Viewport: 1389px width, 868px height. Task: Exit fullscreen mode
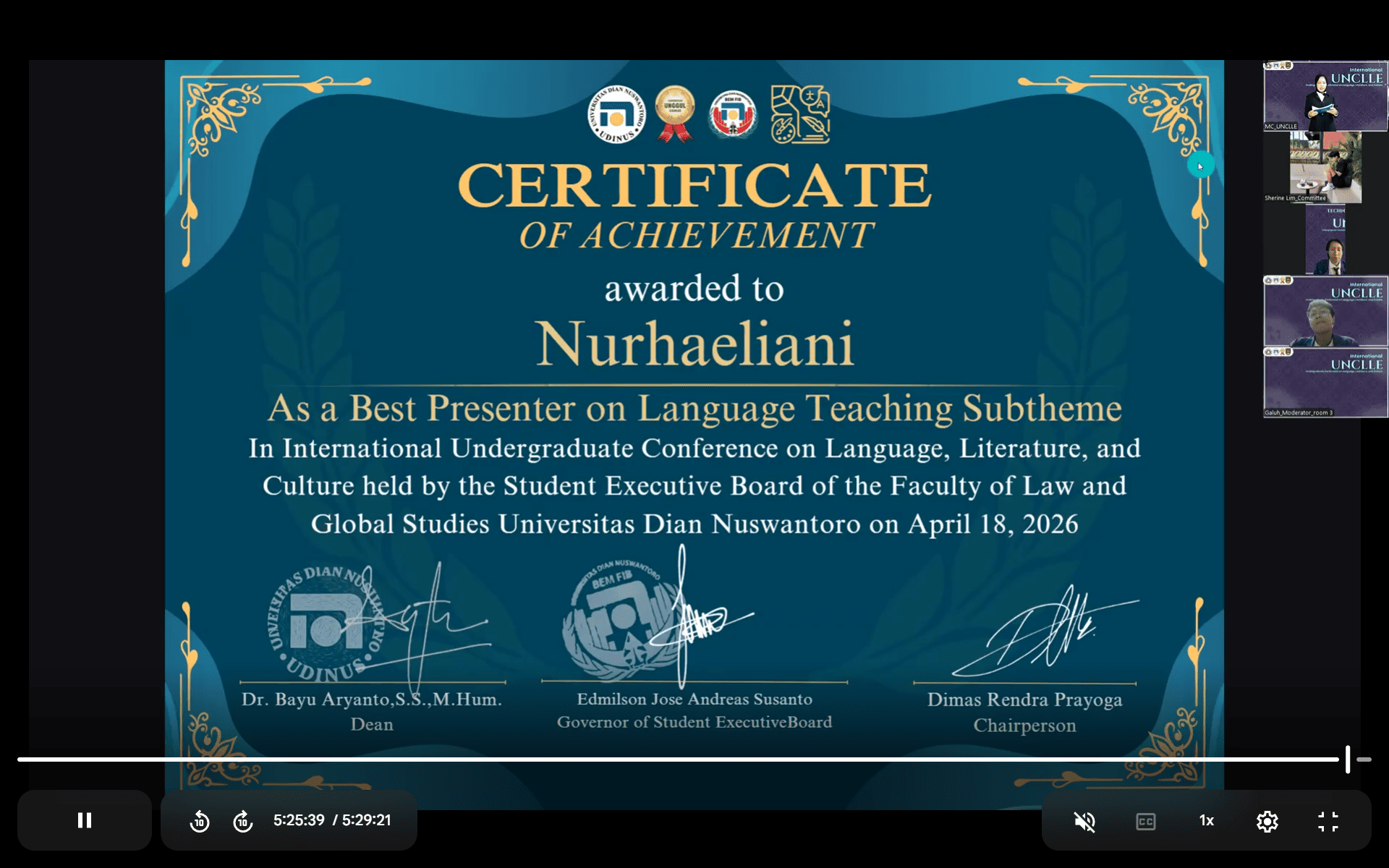pyautogui.click(x=1328, y=821)
